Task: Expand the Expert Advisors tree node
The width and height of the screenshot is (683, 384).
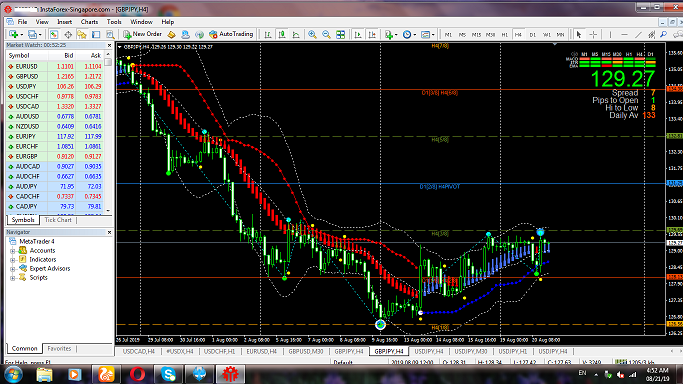Action: (13, 269)
